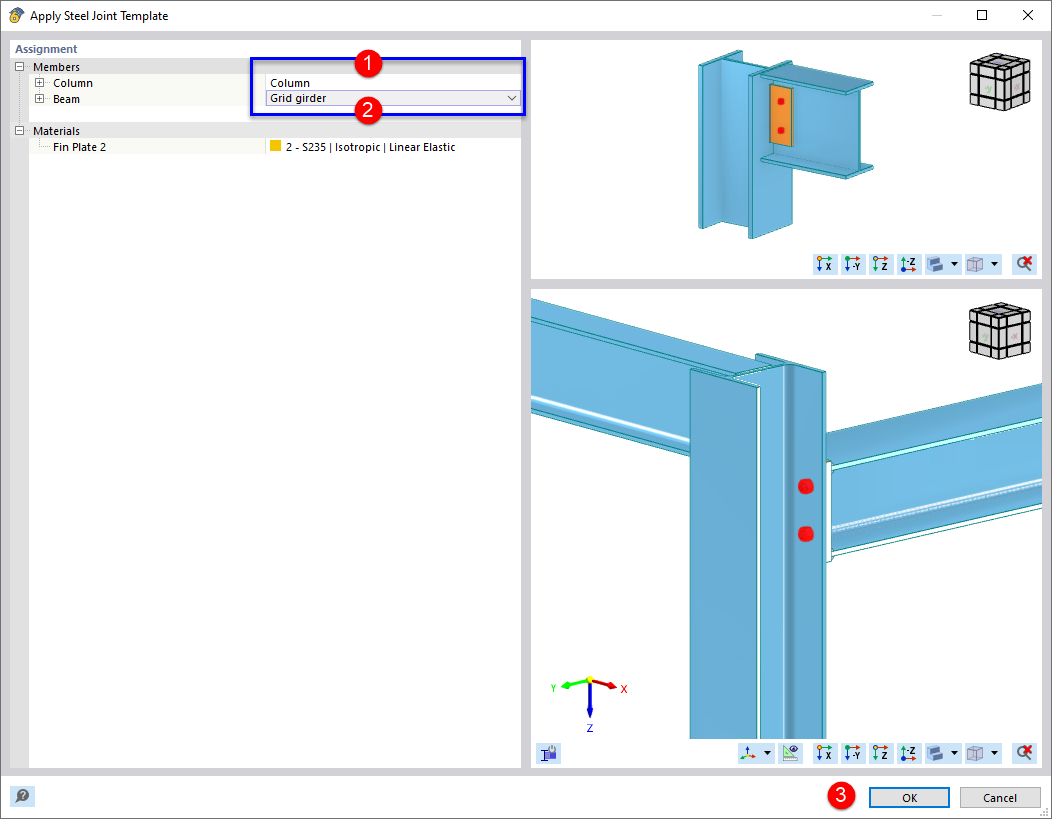This screenshot has width=1052, height=819.
Task: Show view in -Y direction in upper preview
Action: pyautogui.click(x=853, y=264)
